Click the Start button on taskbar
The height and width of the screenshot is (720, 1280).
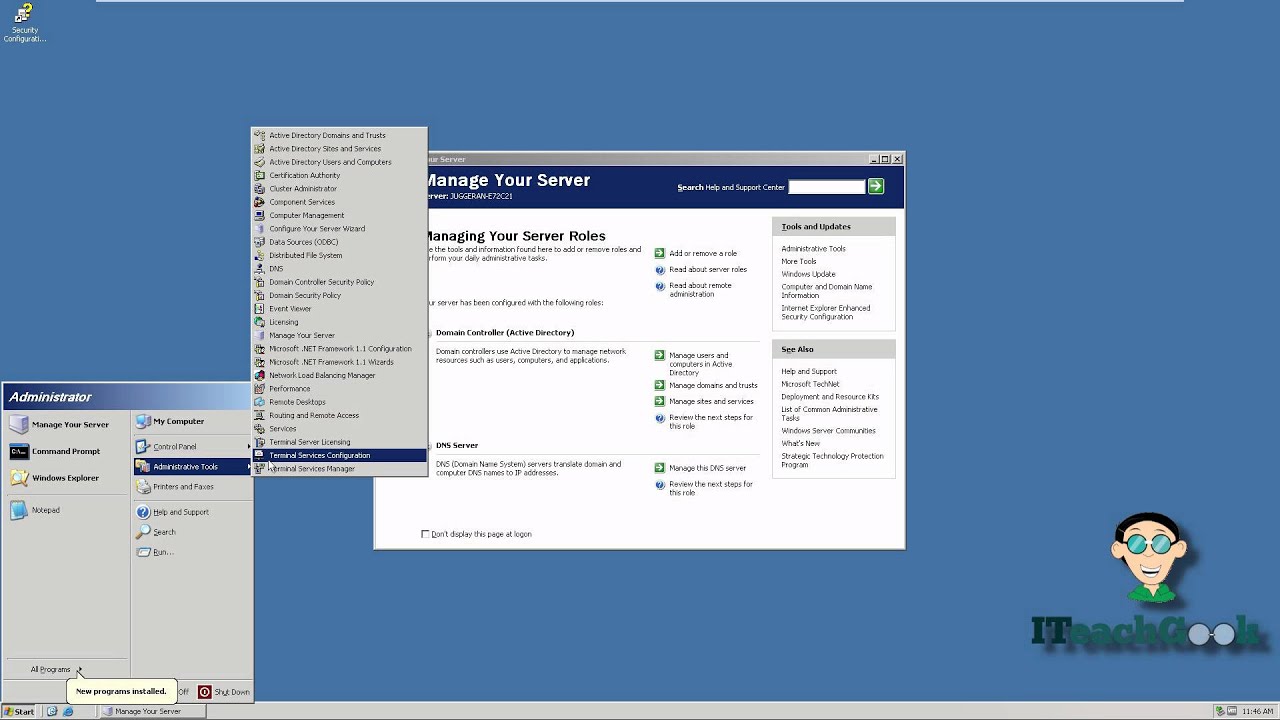click(x=19, y=711)
